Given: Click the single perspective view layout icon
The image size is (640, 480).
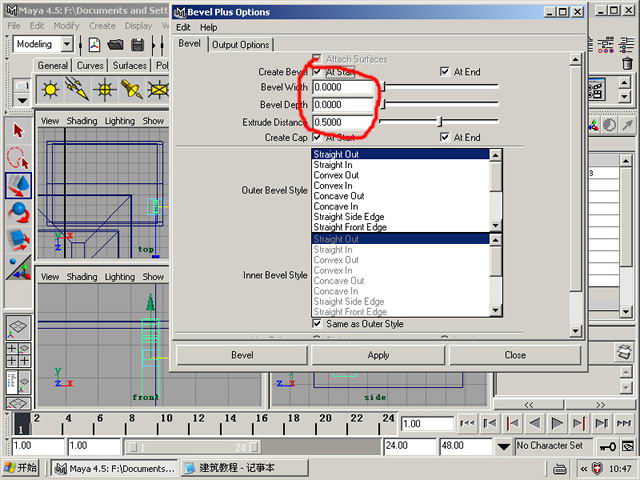Looking at the screenshot, I should (18, 327).
